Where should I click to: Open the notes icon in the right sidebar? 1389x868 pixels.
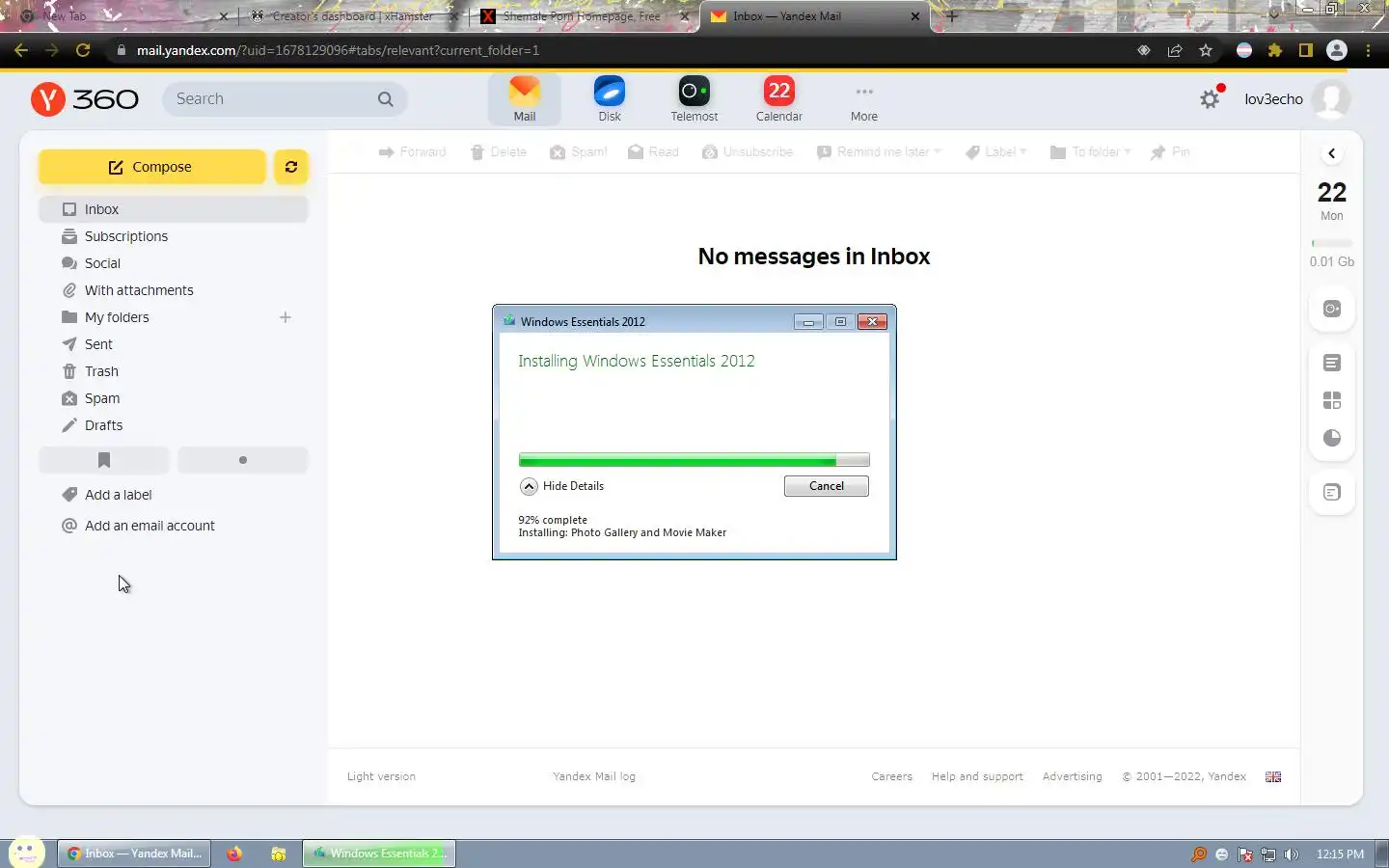(1331, 363)
